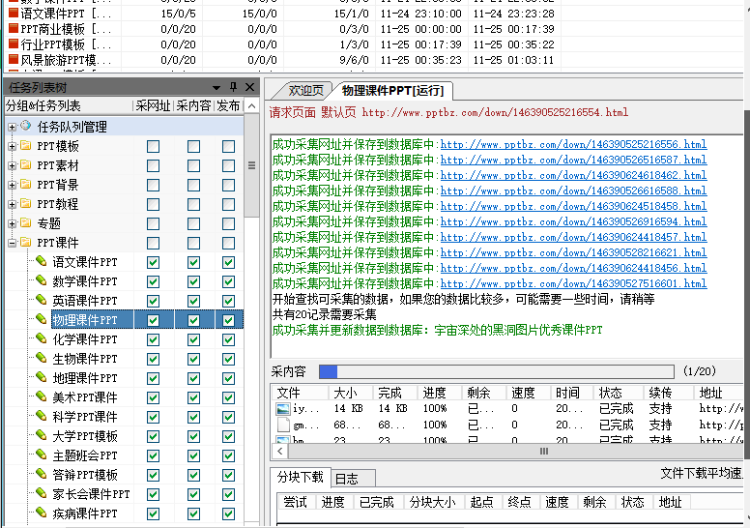Click pencil icon beside 疾病课件PPT
The height and width of the screenshot is (528, 750).
(x=41, y=514)
